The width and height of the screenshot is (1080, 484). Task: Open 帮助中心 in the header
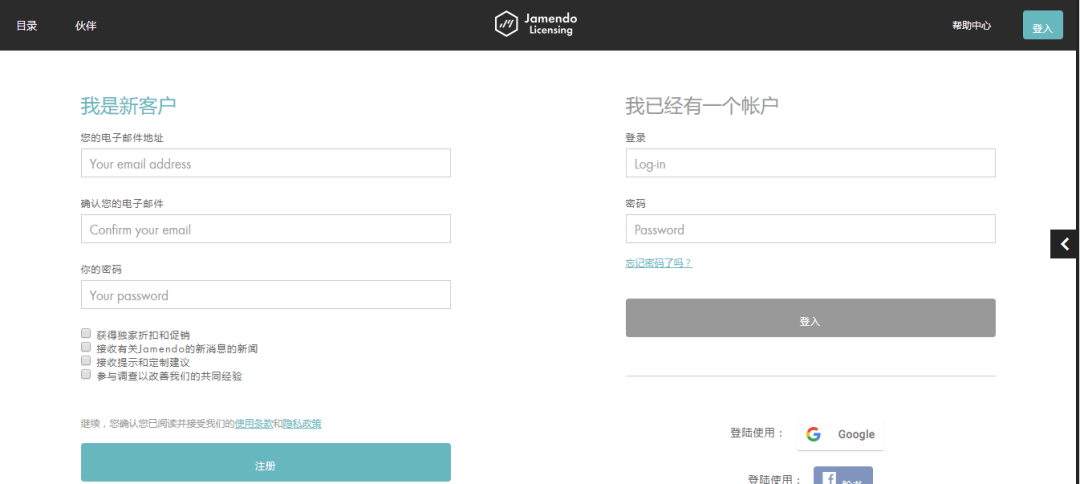971,25
